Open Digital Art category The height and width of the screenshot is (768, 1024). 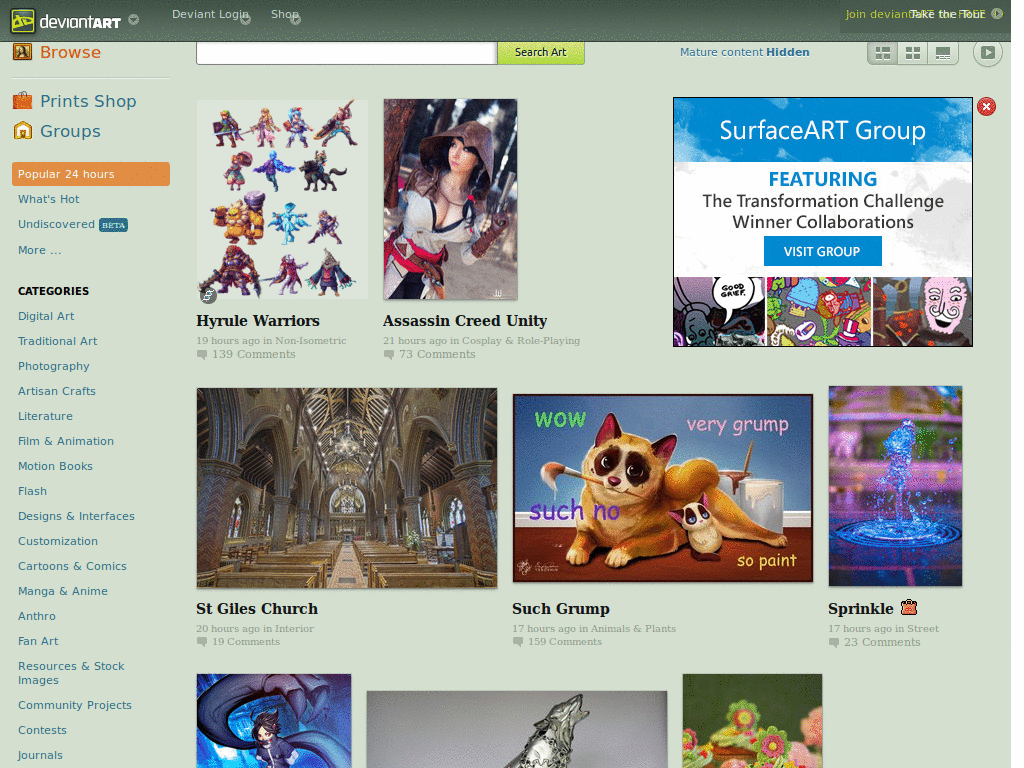pyautogui.click(x=46, y=316)
